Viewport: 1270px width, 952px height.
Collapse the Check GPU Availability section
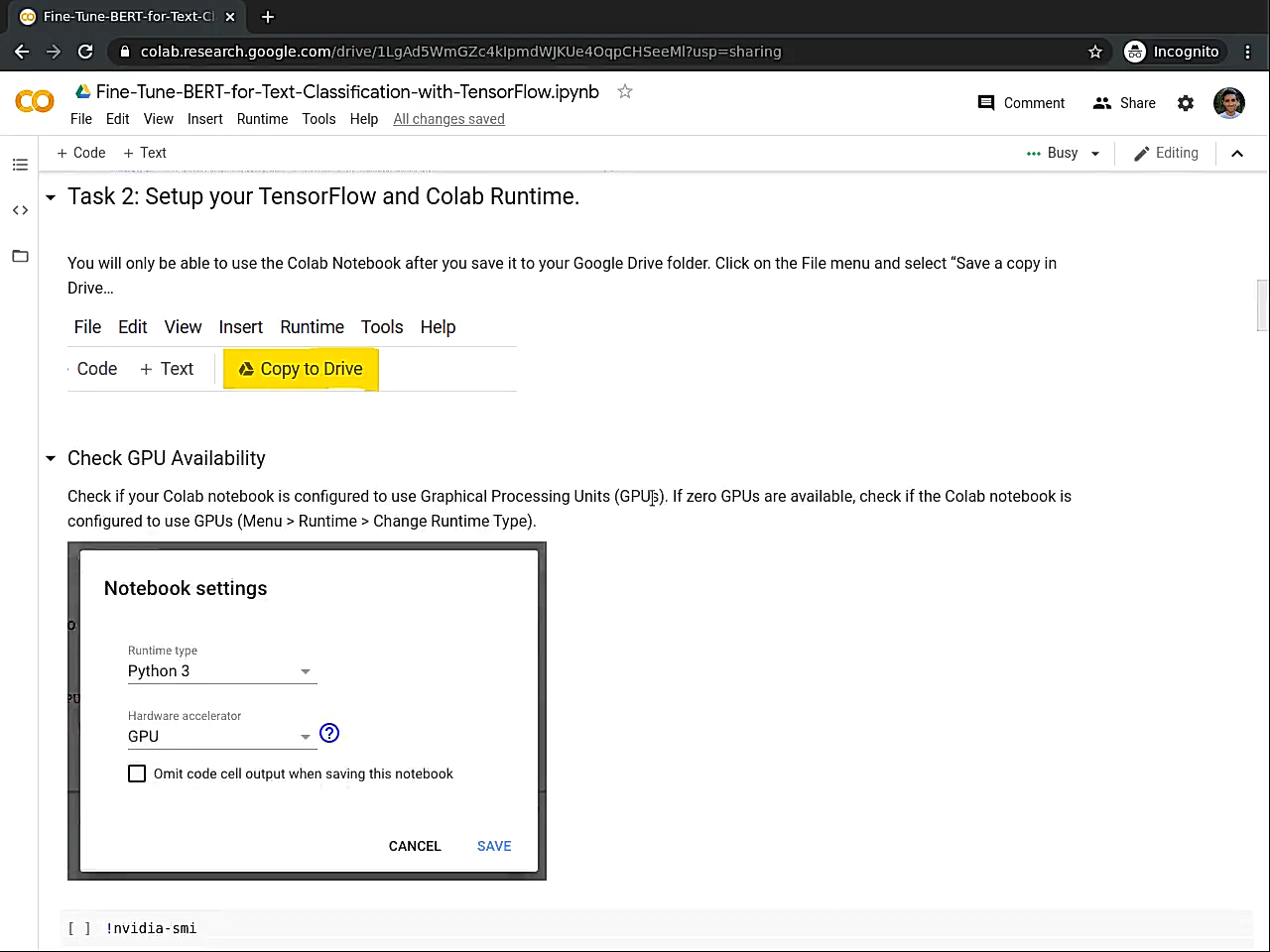pyautogui.click(x=51, y=458)
